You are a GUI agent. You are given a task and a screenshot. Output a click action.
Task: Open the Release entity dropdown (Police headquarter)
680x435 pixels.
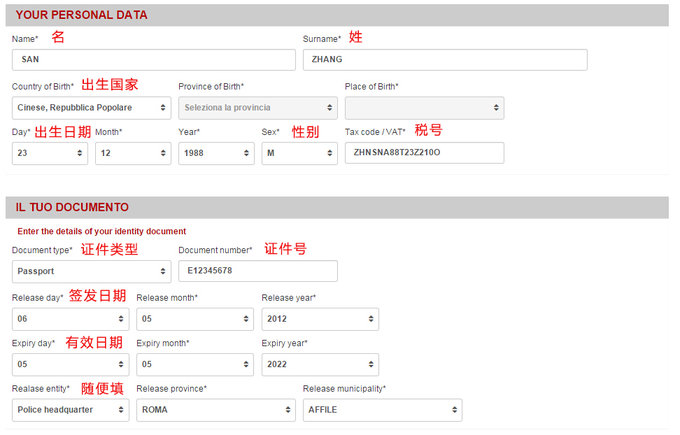tap(70, 410)
